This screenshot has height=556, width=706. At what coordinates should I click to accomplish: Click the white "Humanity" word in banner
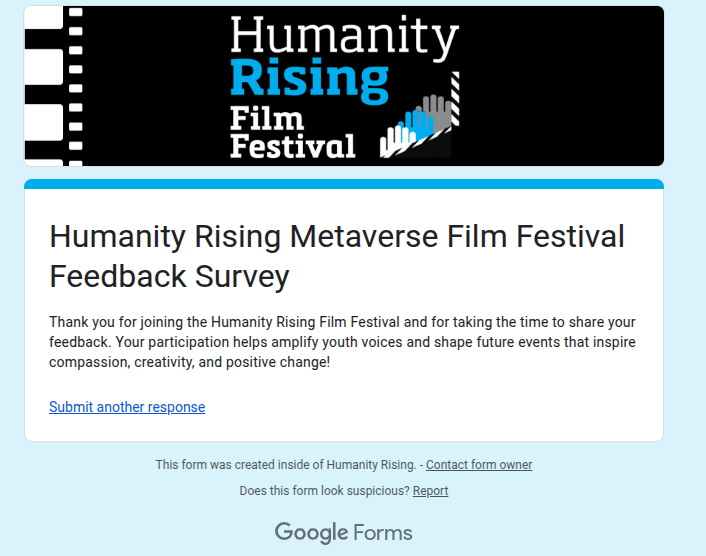tap(343, 37)
